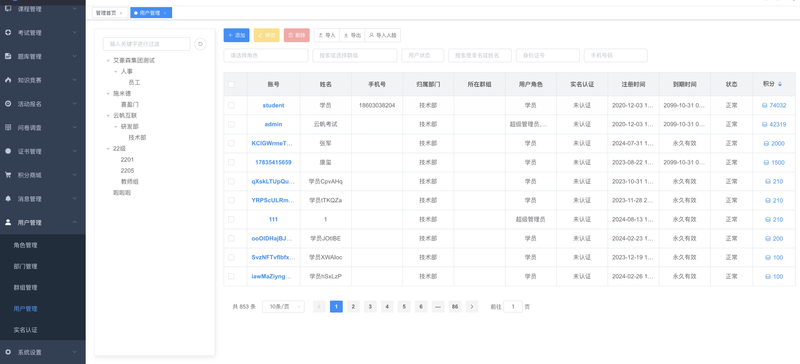Click the 问卷调查 sidebar icon
The width and height of the screenshot is (800, 364).
click(x=8, y=127)
